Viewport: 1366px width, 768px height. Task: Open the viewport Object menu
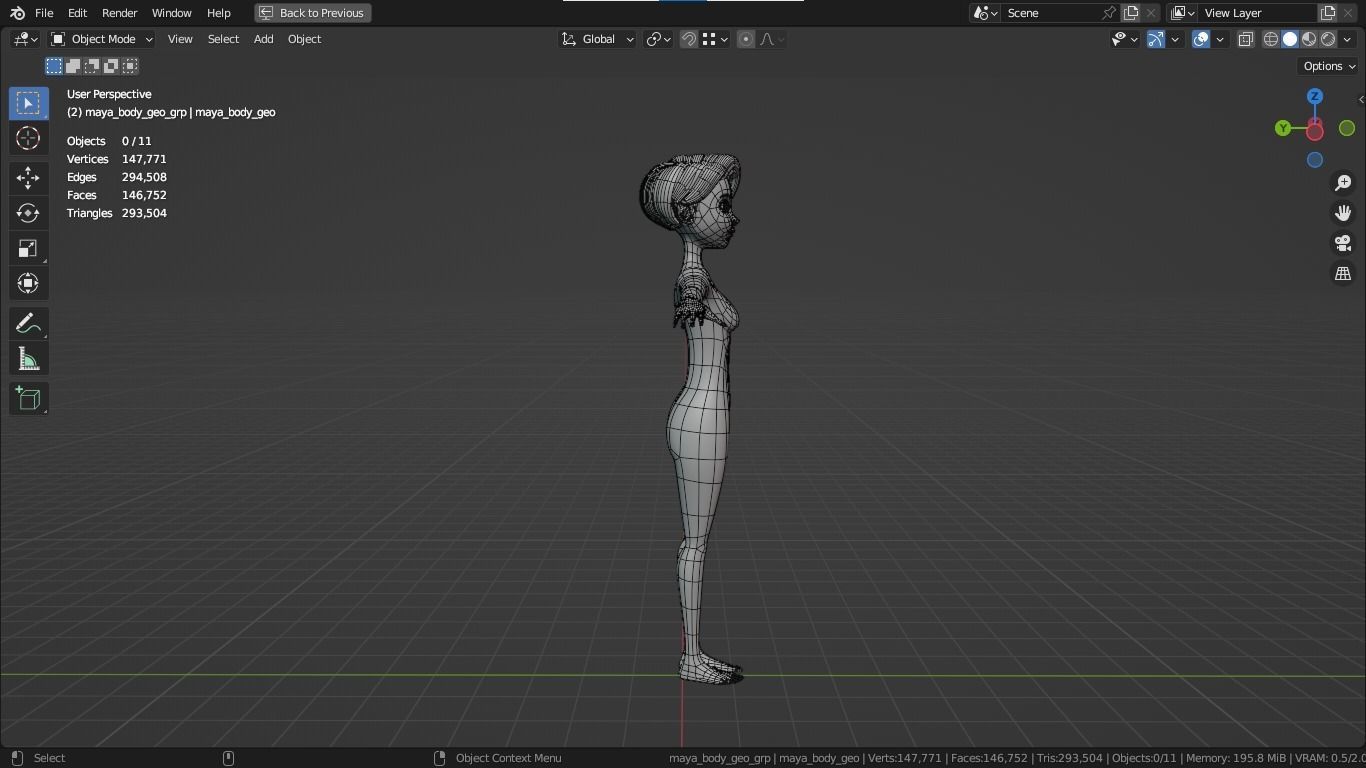click(x=304, y=39)
